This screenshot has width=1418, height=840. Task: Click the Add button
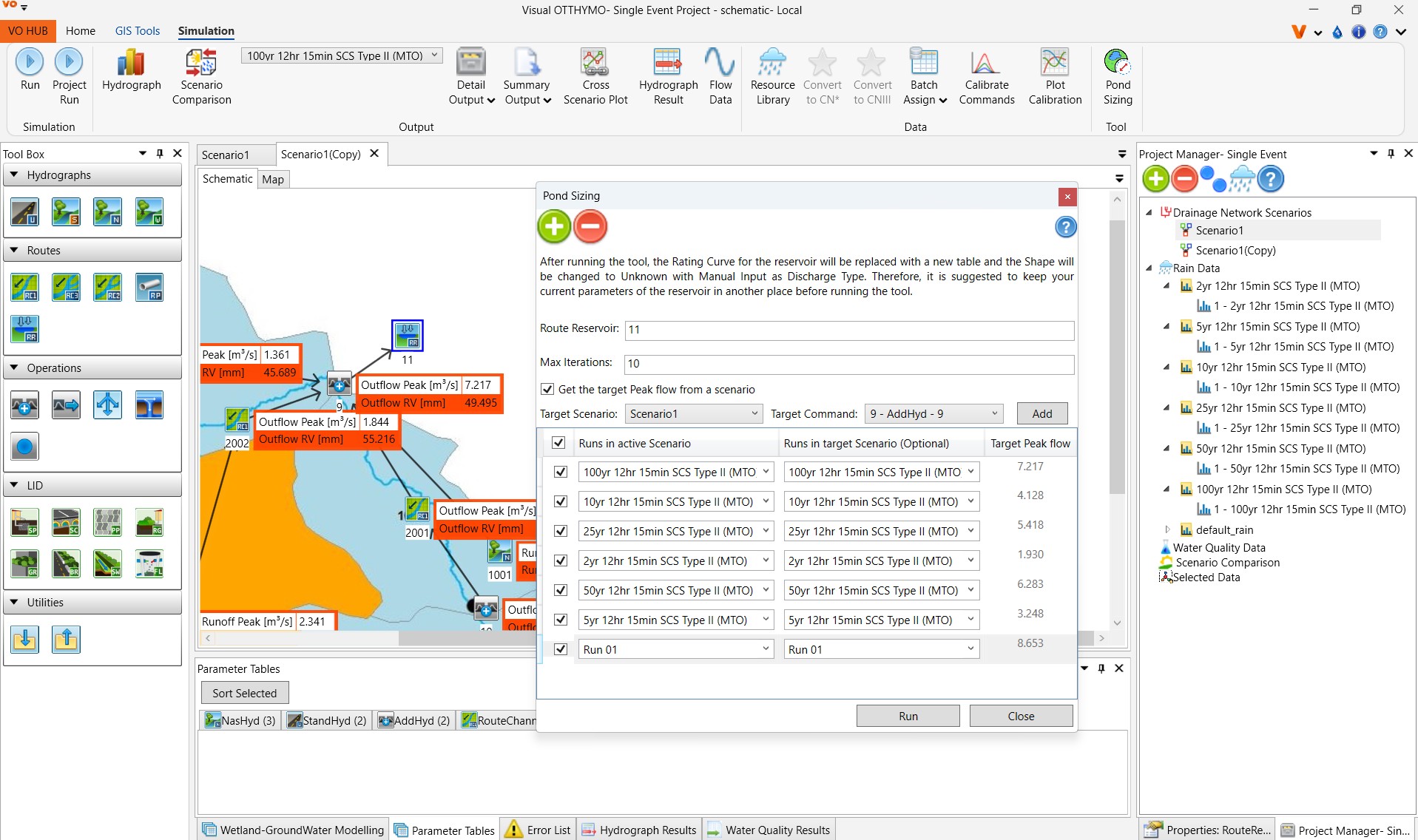coord(1041,413)
